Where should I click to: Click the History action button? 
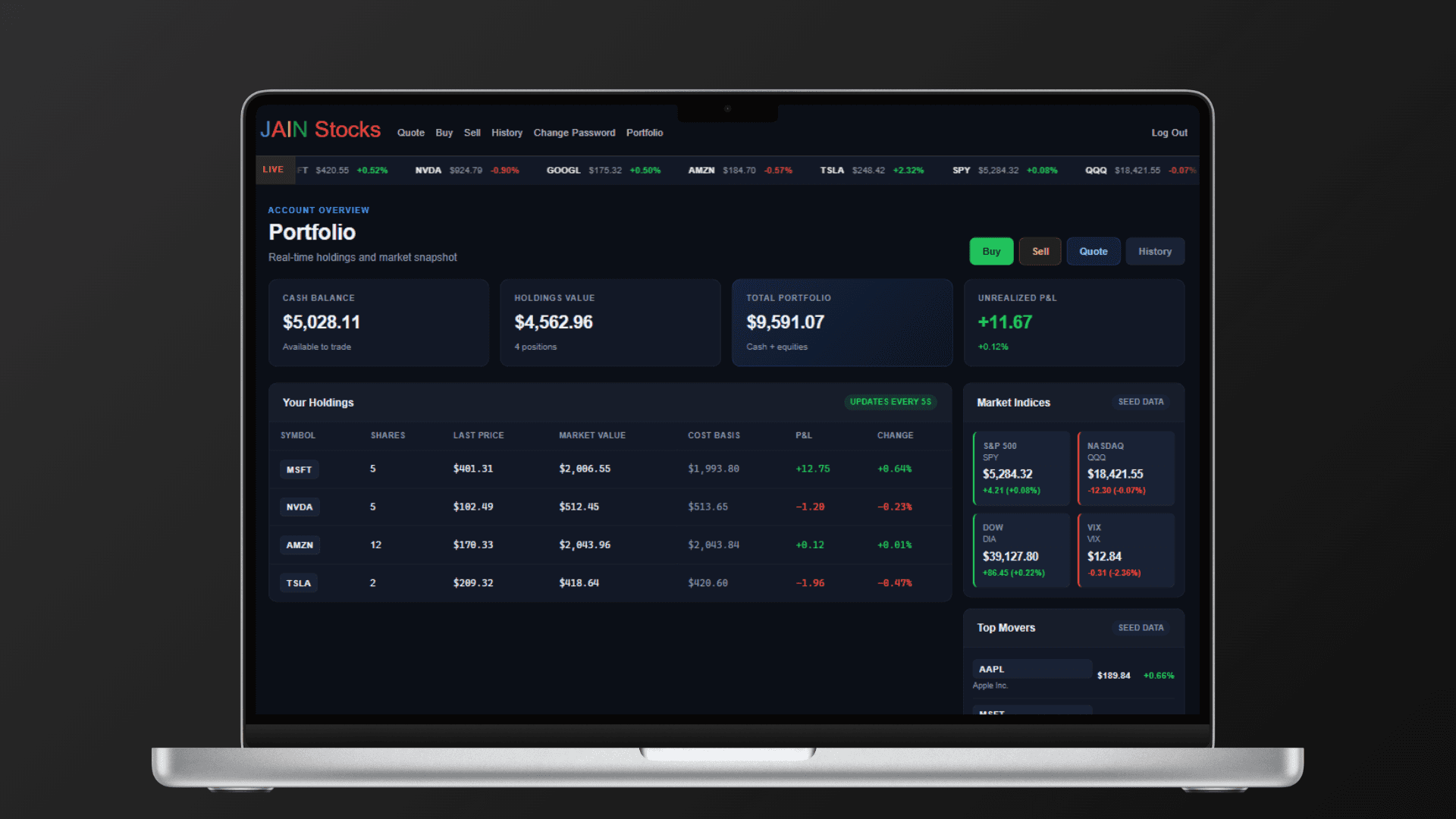[x=1155, y=251]
